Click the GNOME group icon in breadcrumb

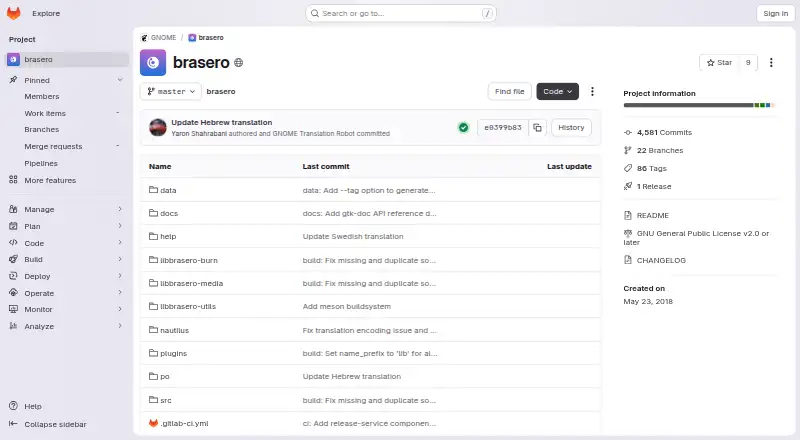(x=144, y=38)
